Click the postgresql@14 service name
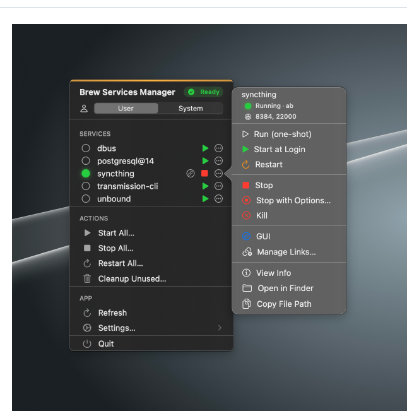The width and height of the screenshot is (407, 418). pos(125,161)
